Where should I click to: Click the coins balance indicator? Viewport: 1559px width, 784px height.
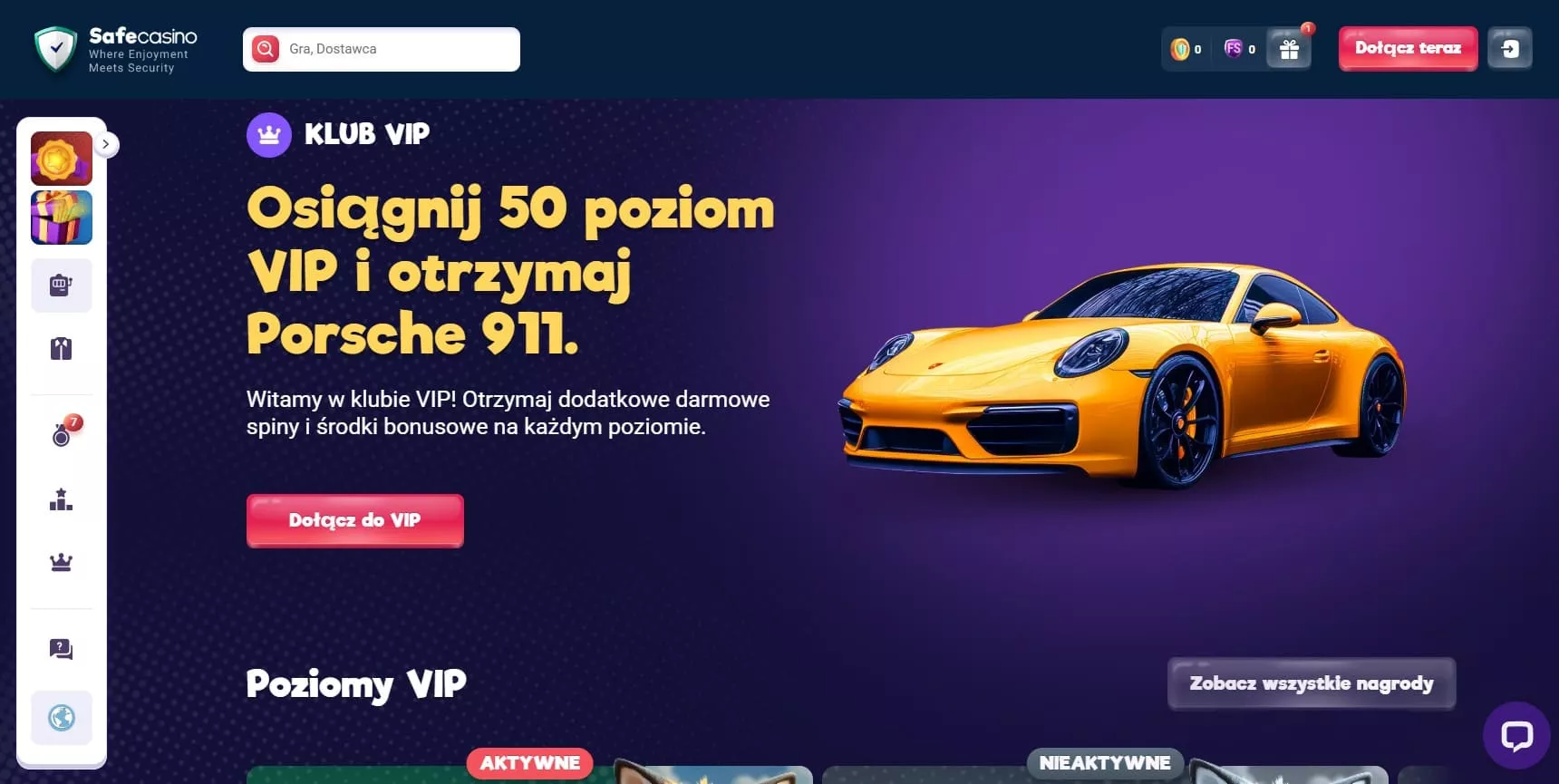(1186, 49)
